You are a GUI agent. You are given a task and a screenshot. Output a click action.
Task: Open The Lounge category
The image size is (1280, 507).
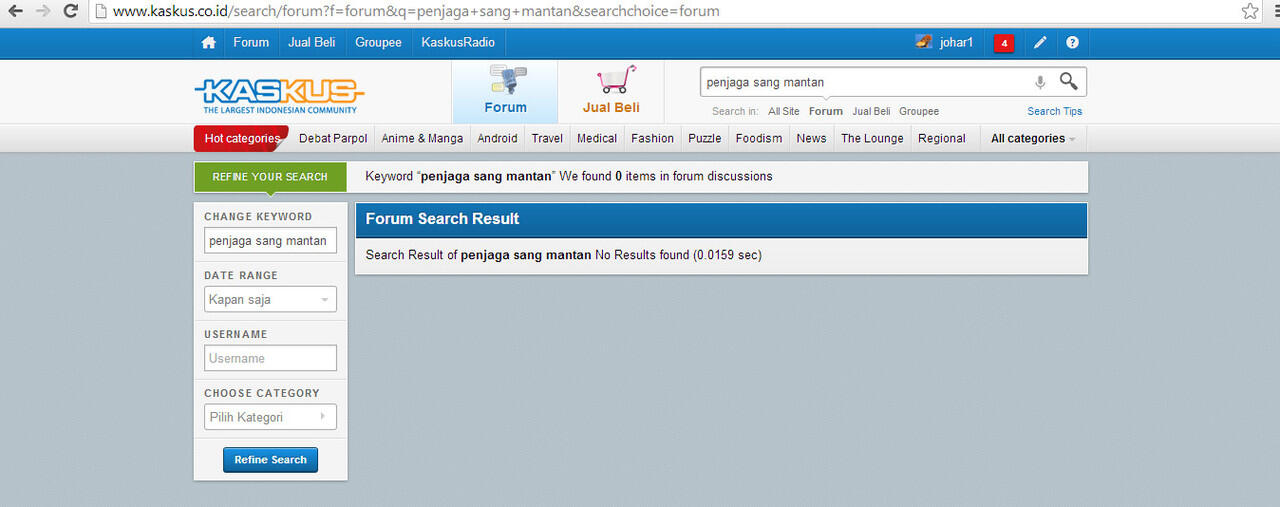872,138
